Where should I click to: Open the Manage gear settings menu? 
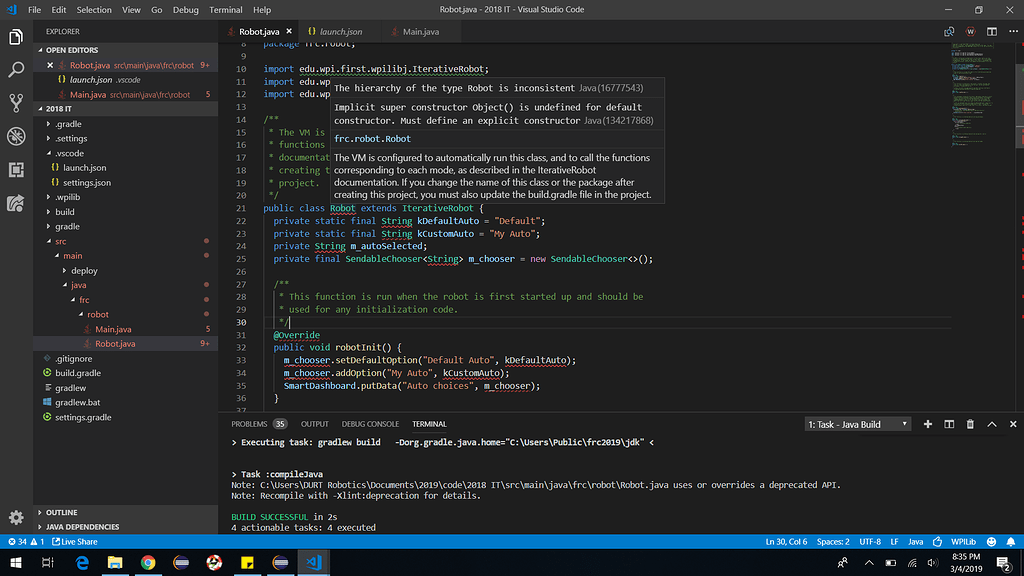(16, 518)
